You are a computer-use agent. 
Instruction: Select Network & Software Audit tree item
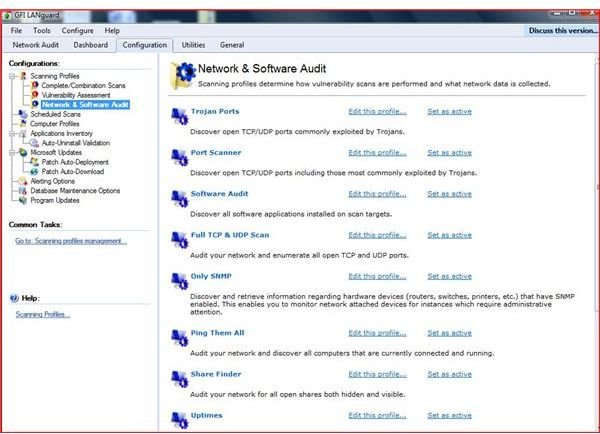point(85,104)
